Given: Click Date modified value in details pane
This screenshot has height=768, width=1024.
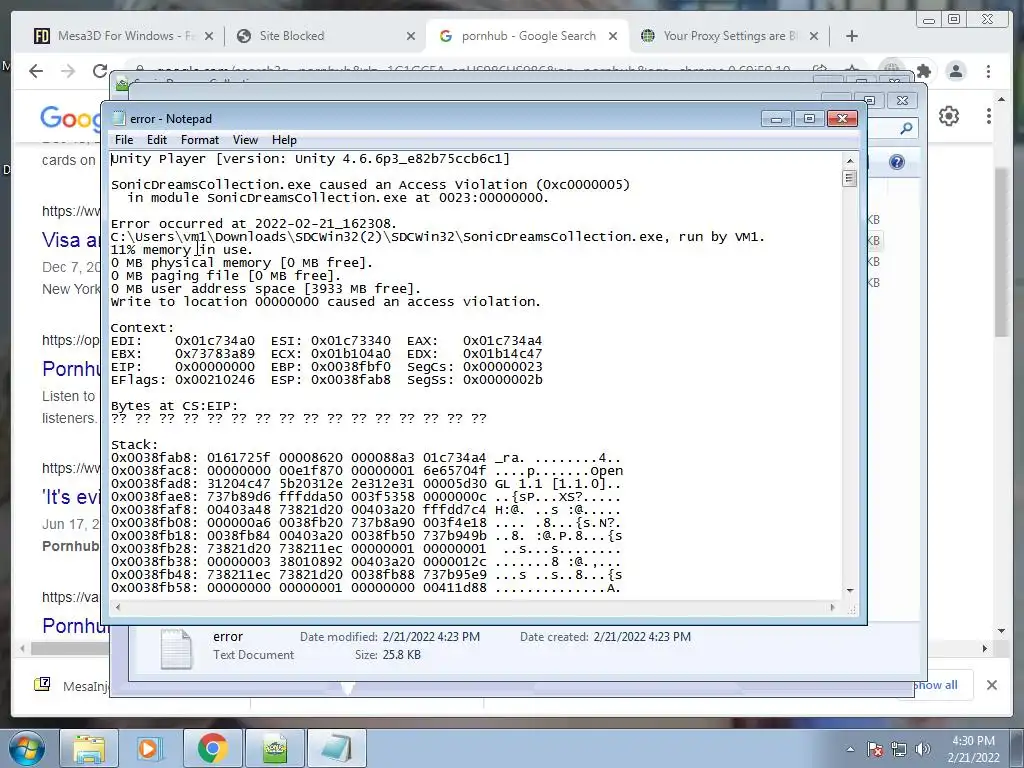Looking at the screenshot, I should [431, 637].
